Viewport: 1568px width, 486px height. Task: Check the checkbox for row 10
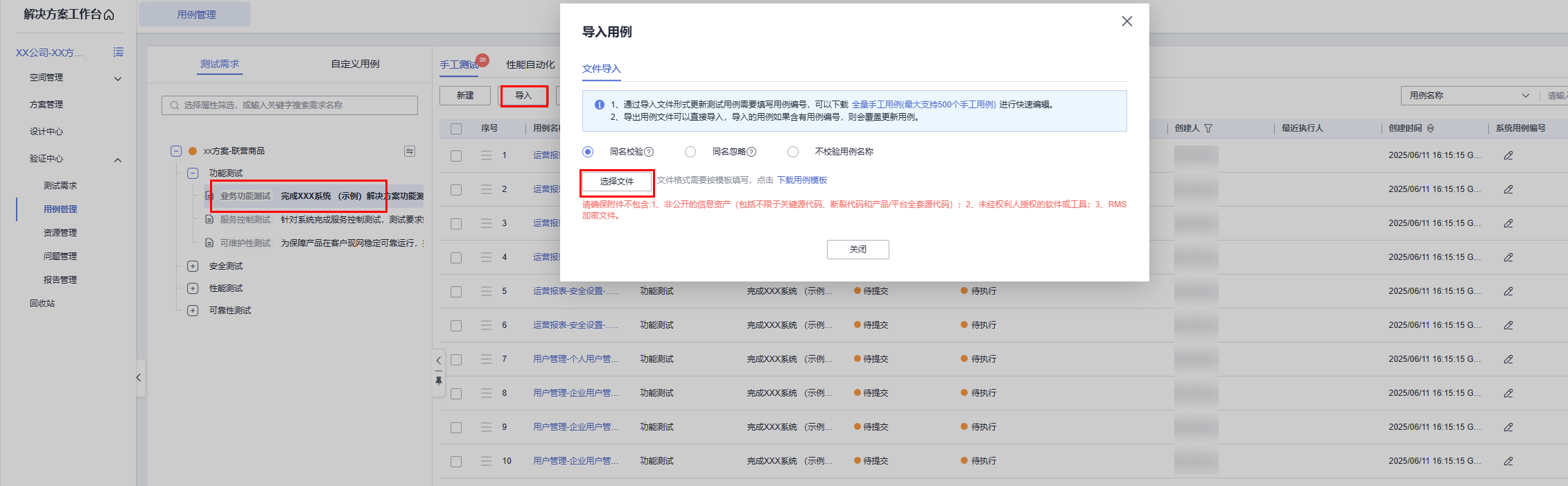click(456, 462)
